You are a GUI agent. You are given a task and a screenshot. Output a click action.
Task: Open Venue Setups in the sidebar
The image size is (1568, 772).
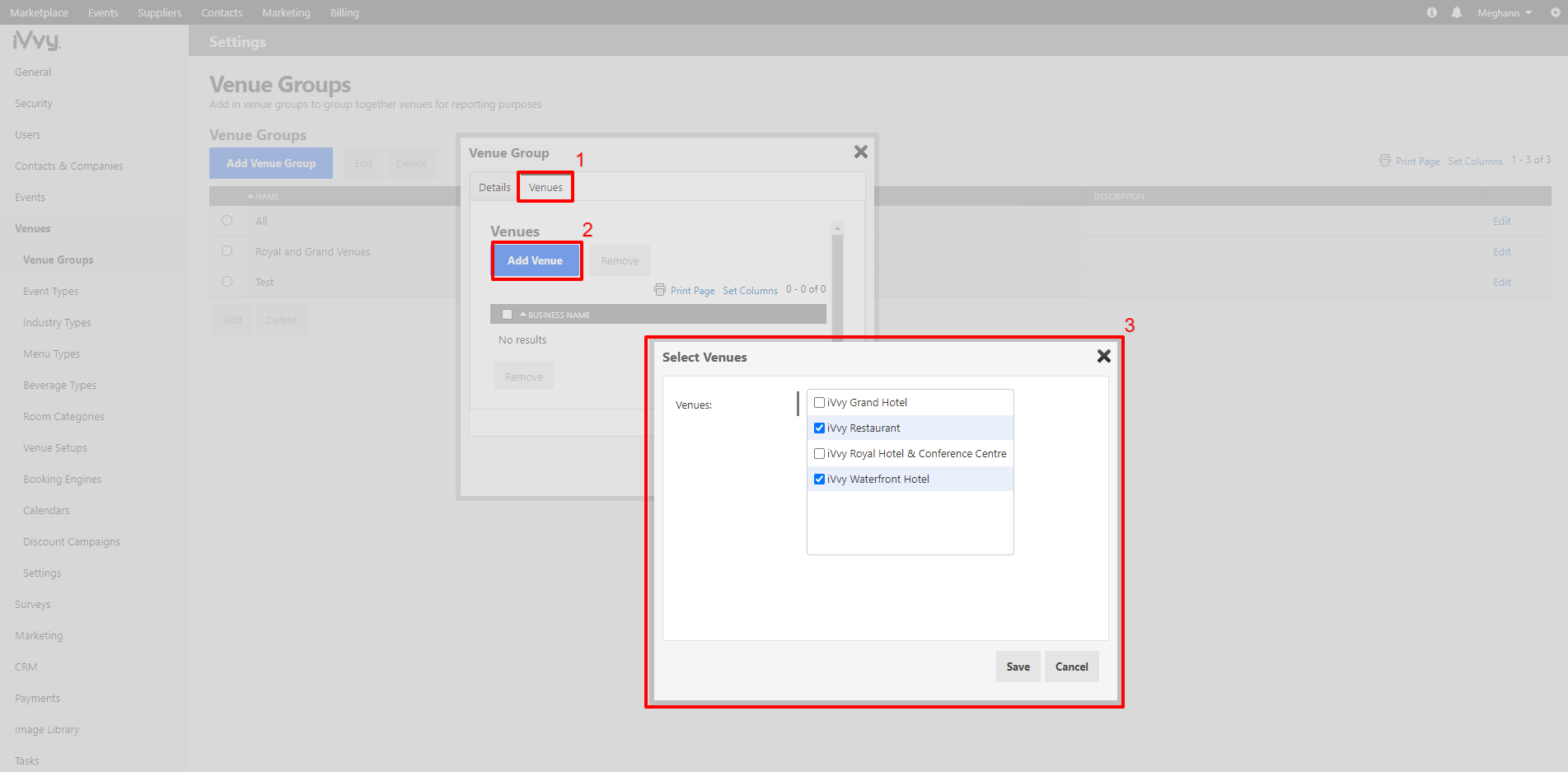[54, 447]
